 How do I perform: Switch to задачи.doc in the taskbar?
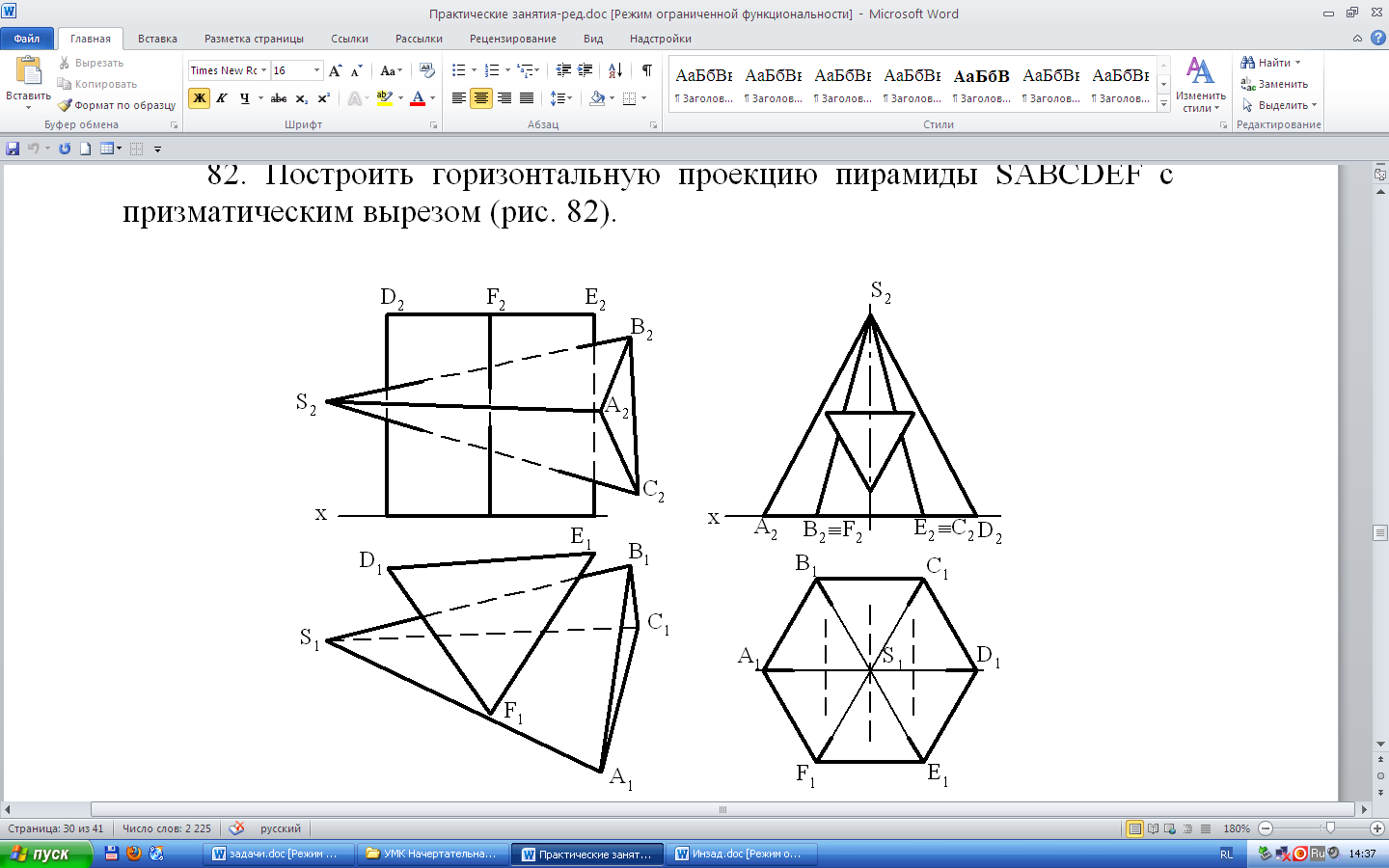276,854
